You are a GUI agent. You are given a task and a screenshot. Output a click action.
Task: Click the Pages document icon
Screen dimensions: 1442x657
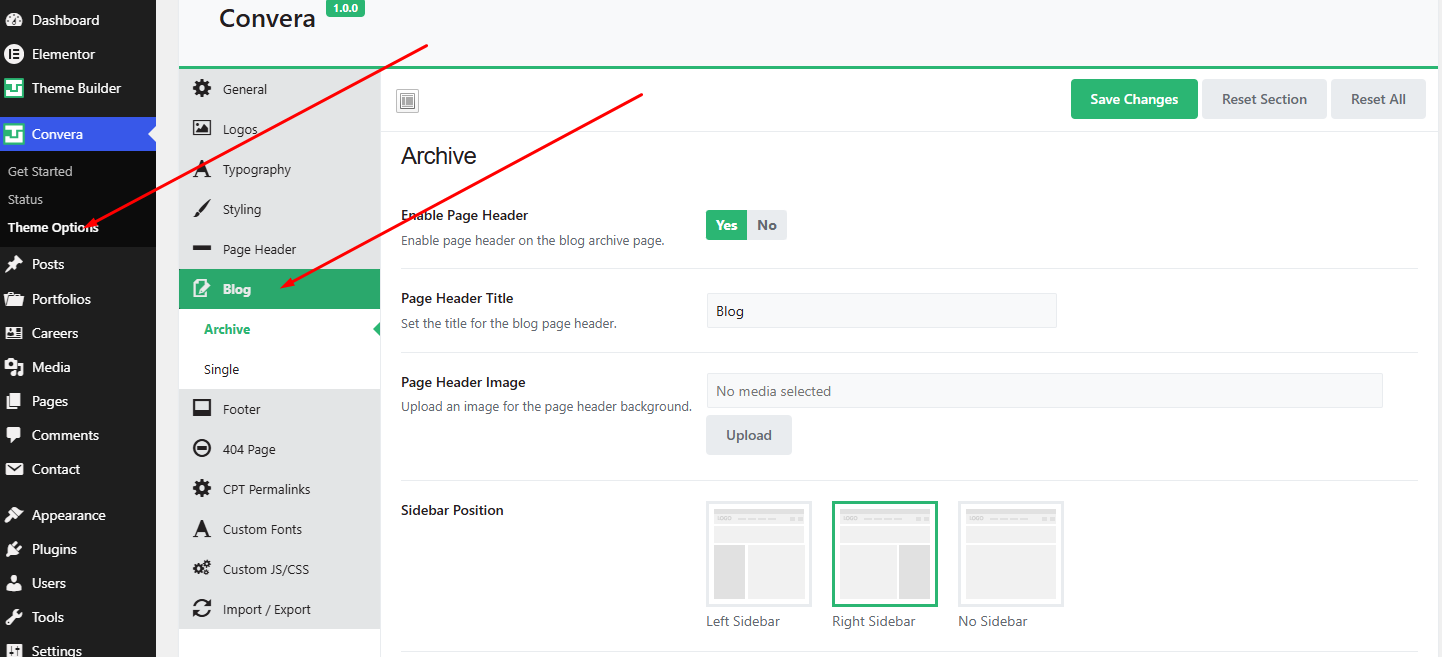[14, 401]
